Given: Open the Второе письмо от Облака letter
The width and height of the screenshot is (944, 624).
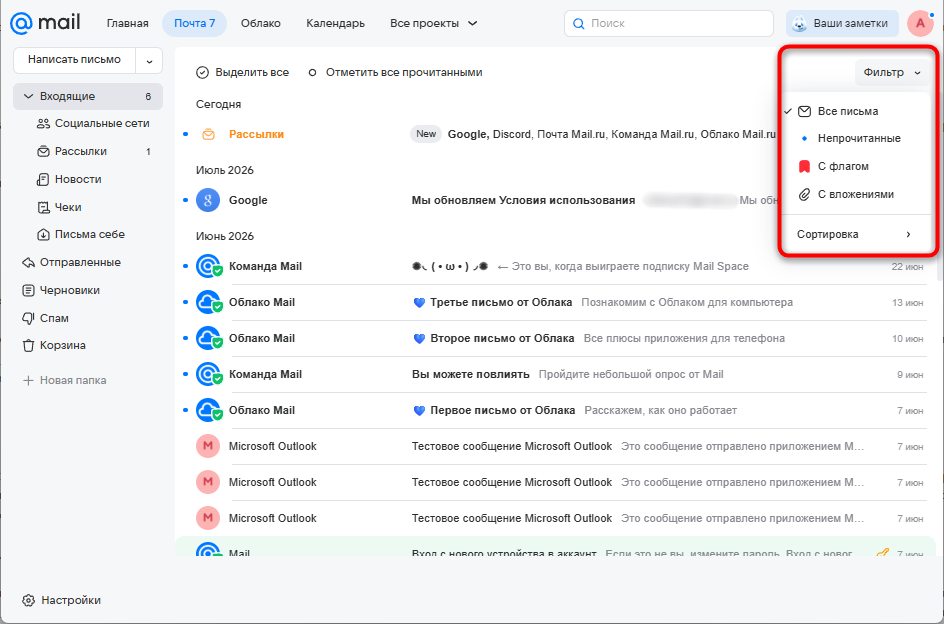Looking at the screenshot, I should tap(557, 339).
